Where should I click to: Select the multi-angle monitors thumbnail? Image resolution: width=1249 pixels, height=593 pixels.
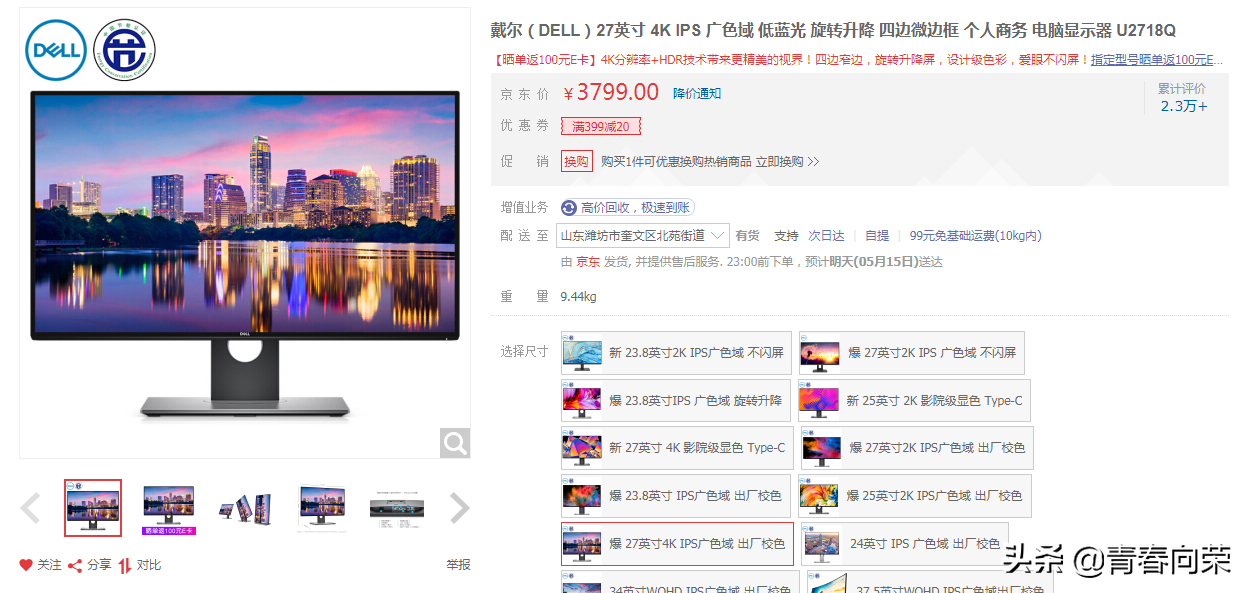(x=245, y=508)
